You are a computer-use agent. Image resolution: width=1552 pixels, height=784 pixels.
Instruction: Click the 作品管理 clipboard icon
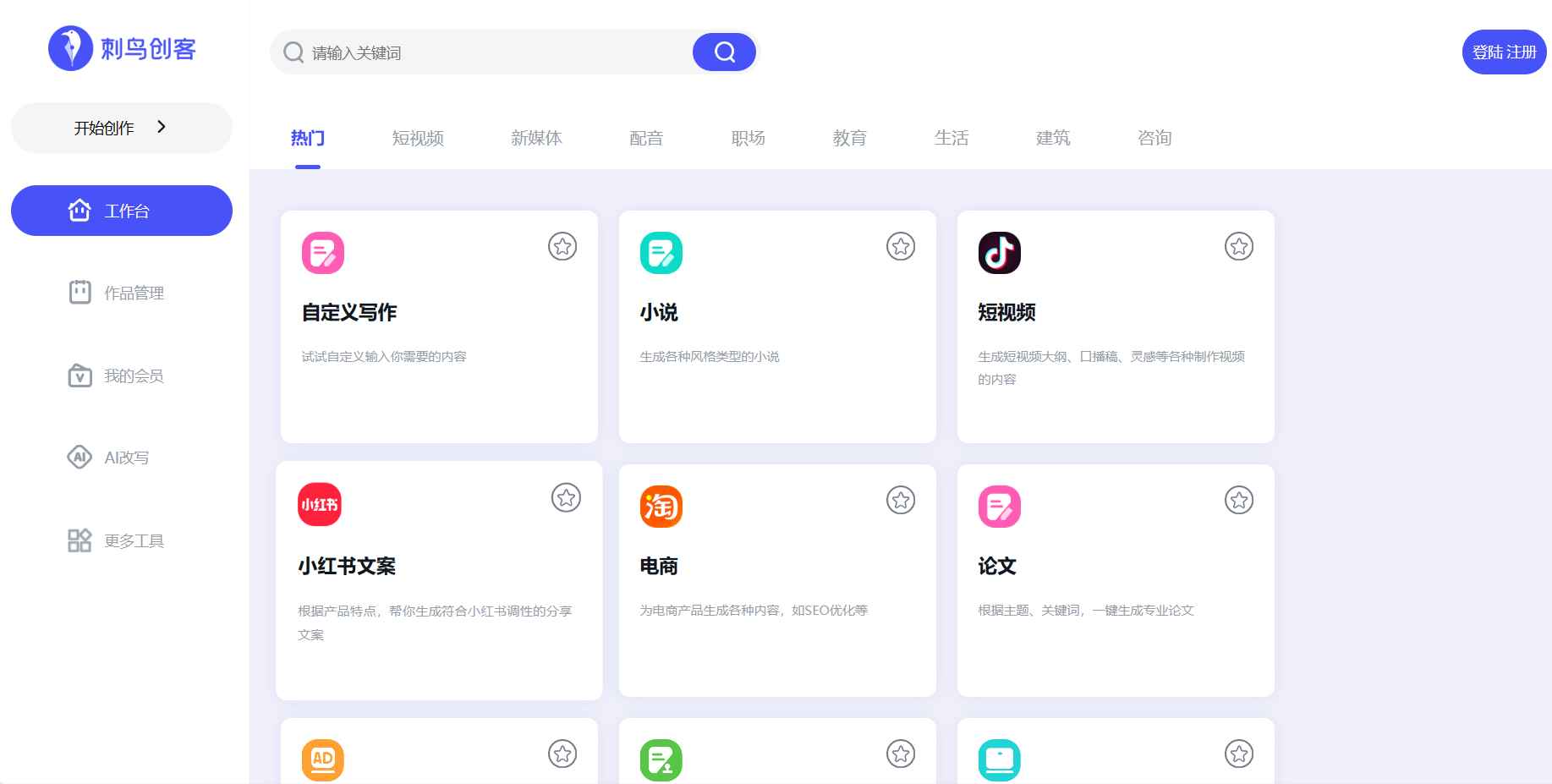(80, 292)
